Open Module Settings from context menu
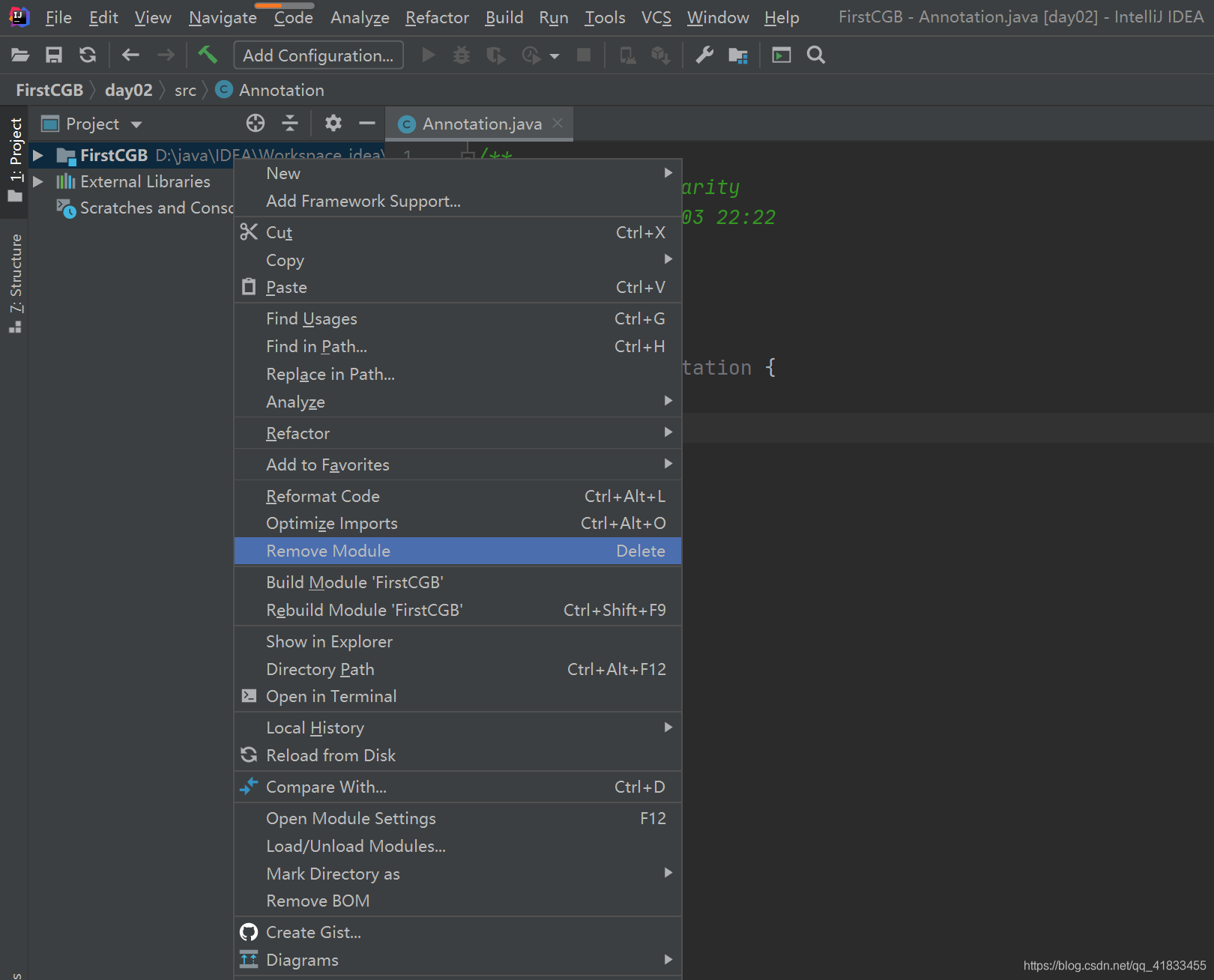The height and width of the screenshot is (980, 1214). [x=457, y=818]
